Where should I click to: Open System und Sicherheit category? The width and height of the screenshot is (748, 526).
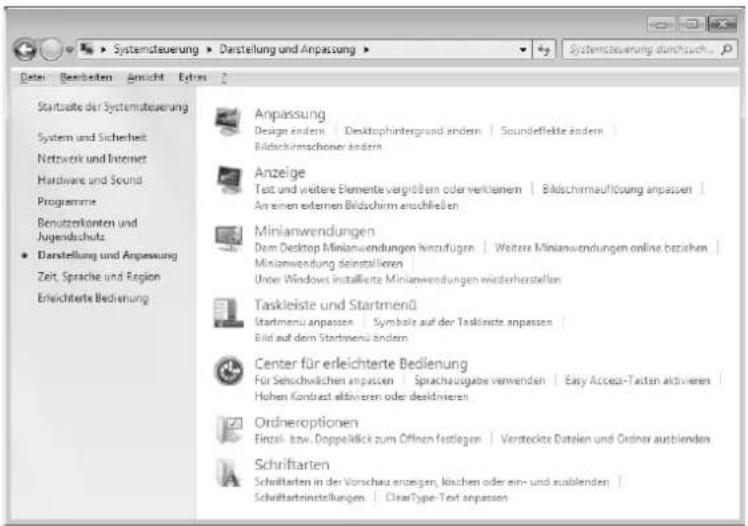[92, 137]
